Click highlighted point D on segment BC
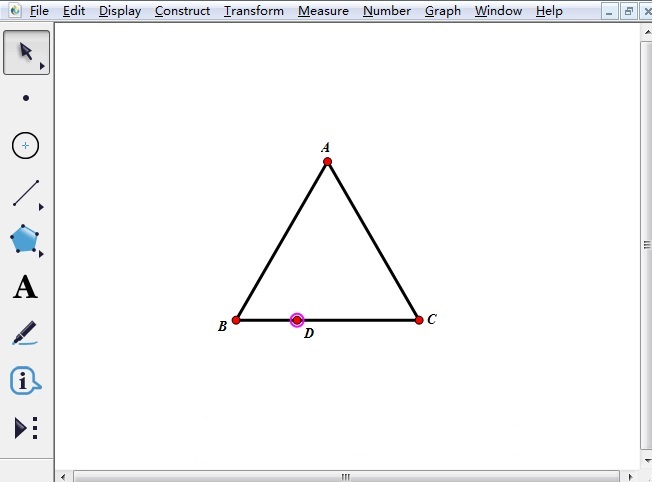The height and width of the screenshot is (482, 652). (297, 320)
